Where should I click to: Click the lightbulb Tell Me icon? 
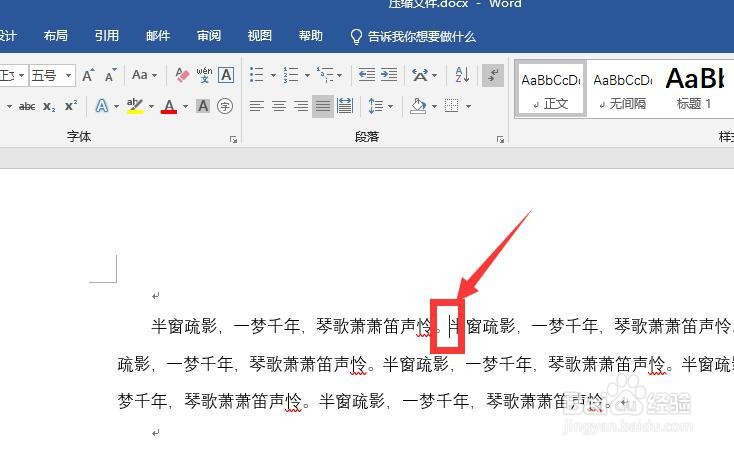pos(356,36)
